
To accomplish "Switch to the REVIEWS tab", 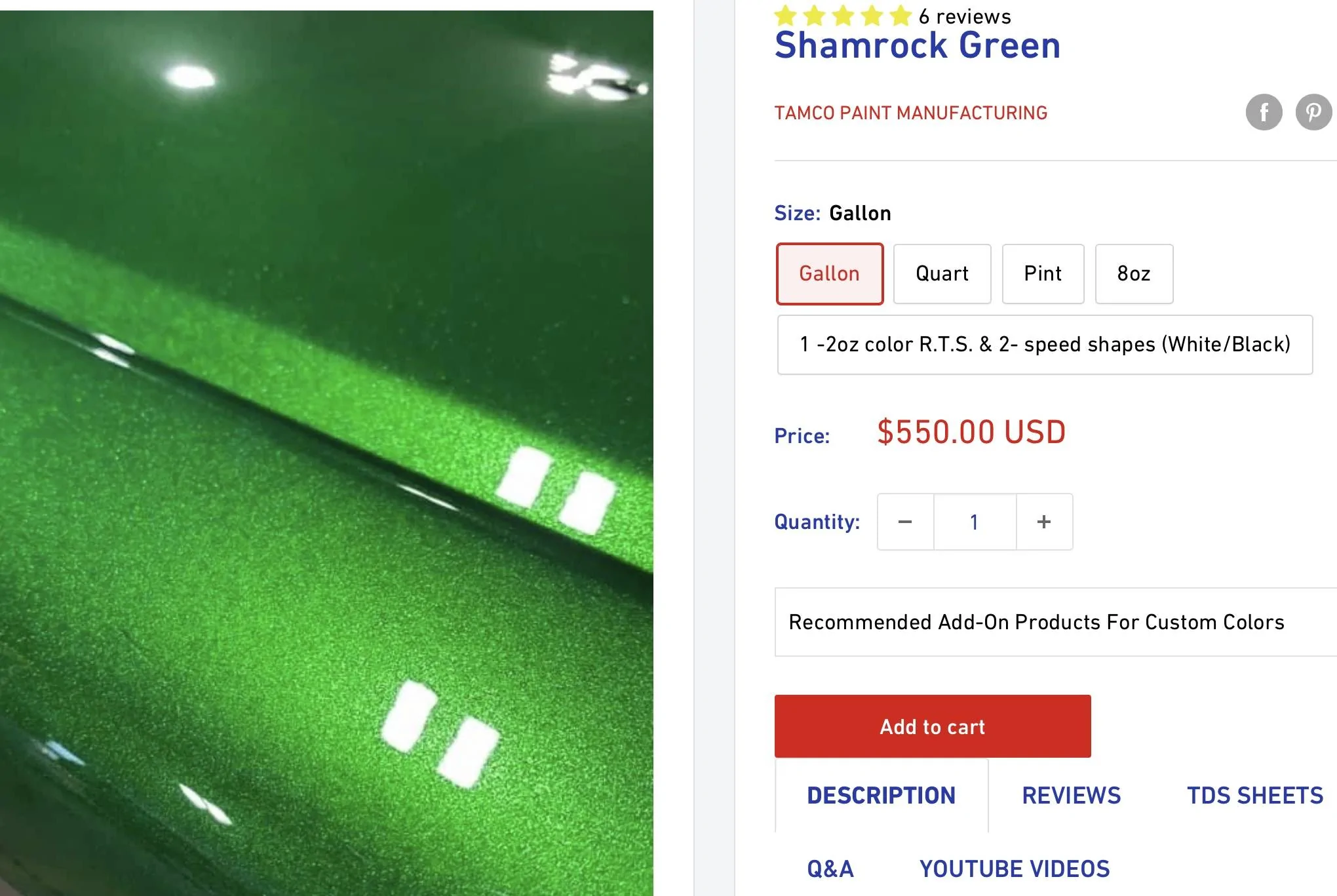I will pyautogui.click(x=1072, y=796).
